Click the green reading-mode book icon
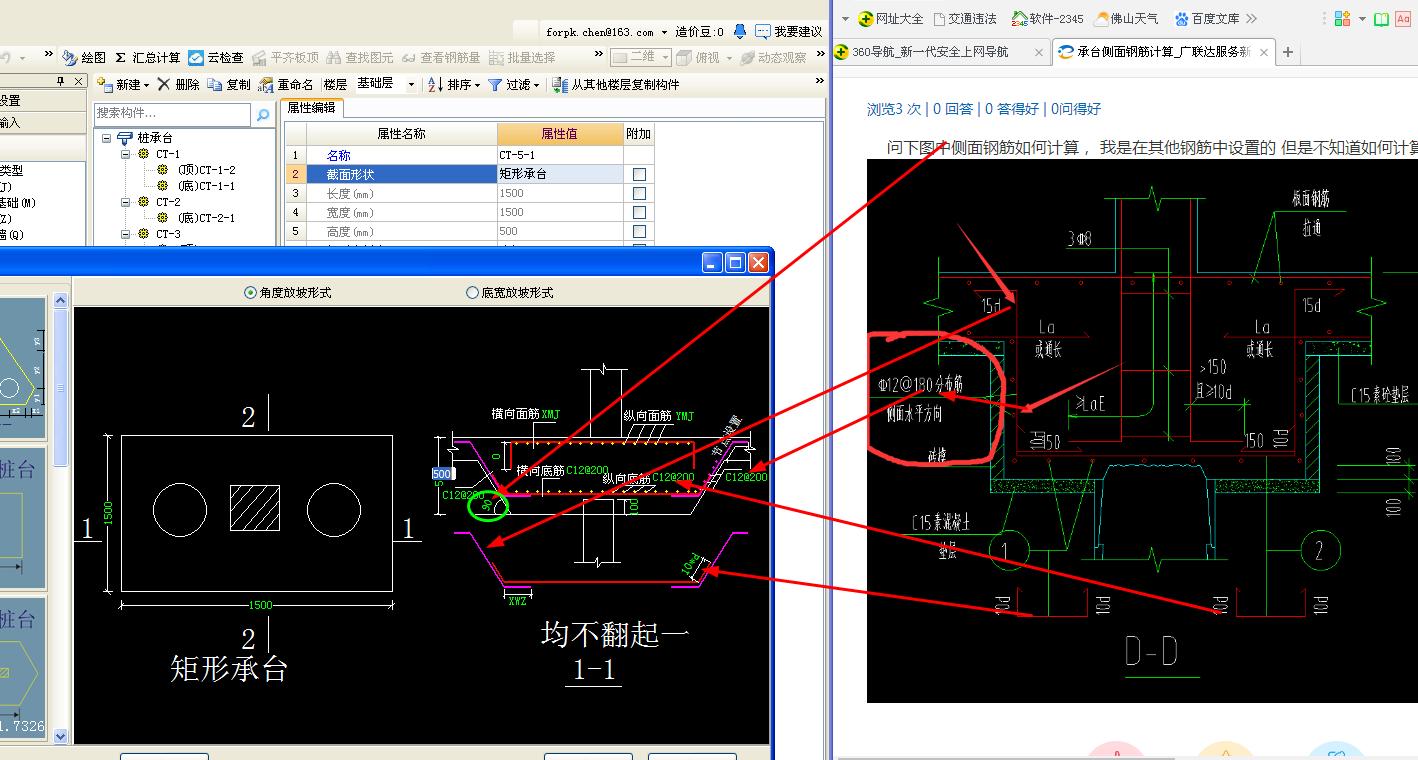 point(1381,19)
